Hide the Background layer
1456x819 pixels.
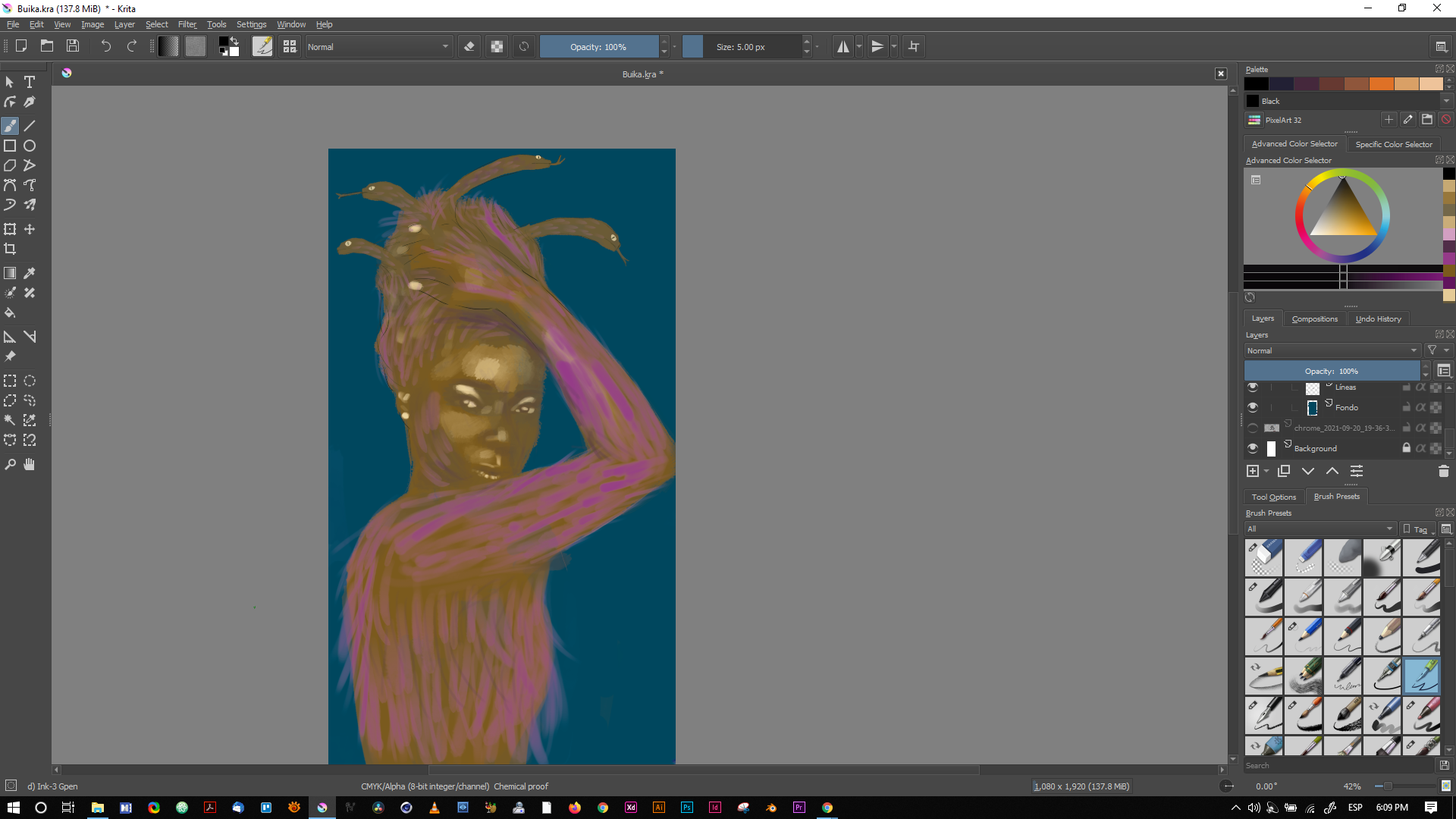(1253, 448)
